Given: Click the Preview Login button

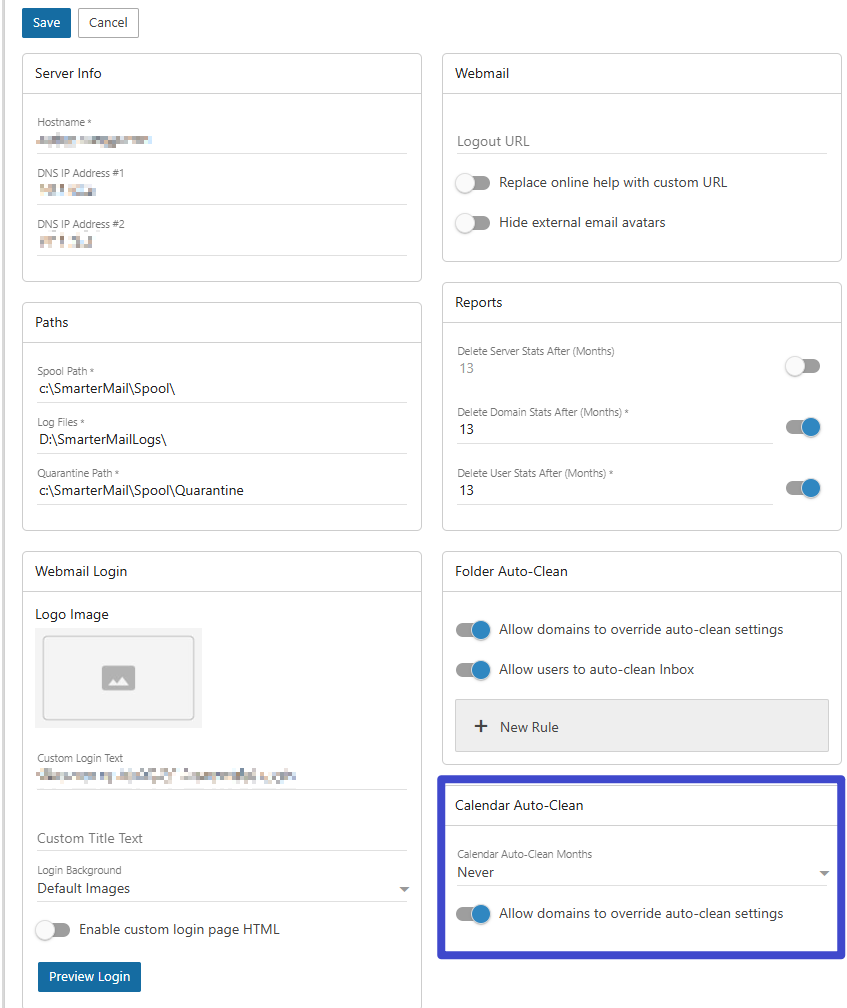Looking at the screenshot, I should [89, 976].
